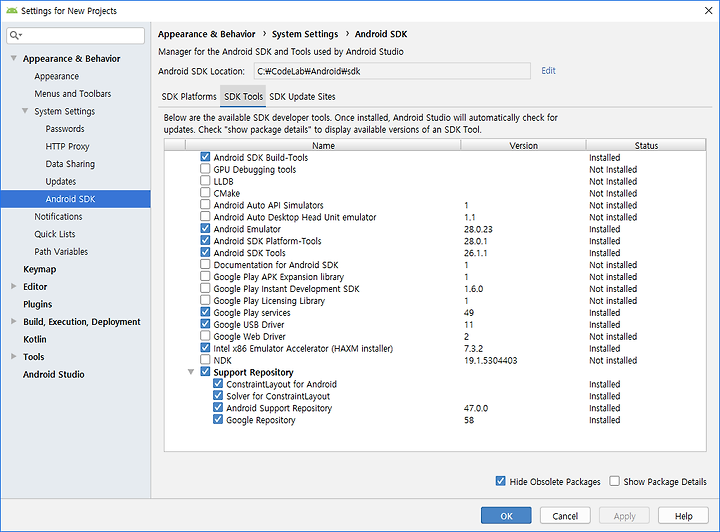Click the Android Studio icon in title bar
Image resolution: width=720 pixels, height=532 pixels.
(x=11, y=10)
